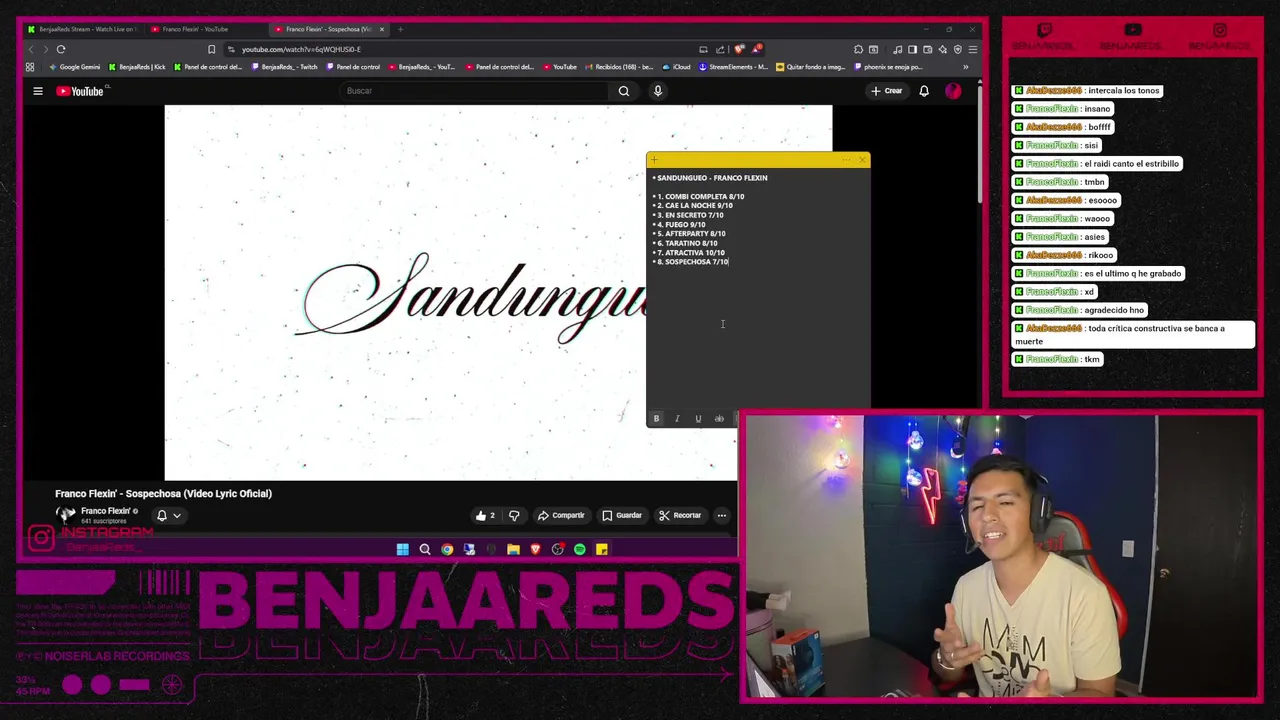This screenshot has height=720, width=1280.
Task: Dislike the Sospechosa video
Action: pos(514,515)
